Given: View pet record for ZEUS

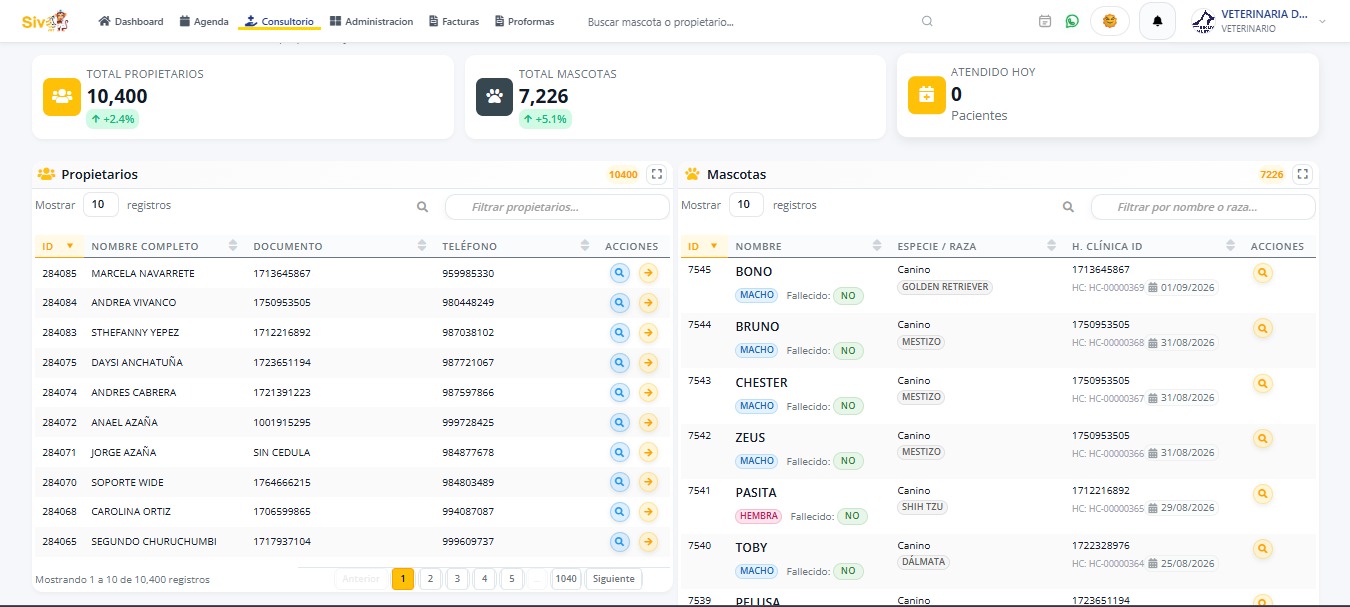Looking at the screenshot, I should [x=1262, y=438].
